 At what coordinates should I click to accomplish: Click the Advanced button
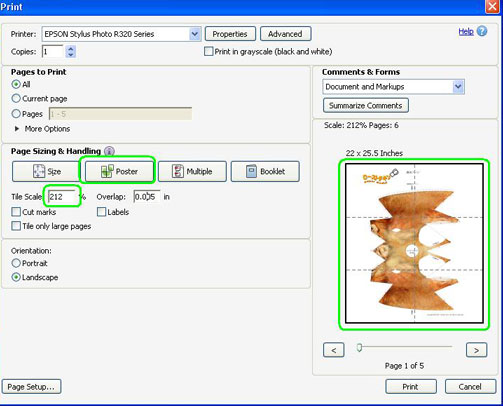[285, 34]
